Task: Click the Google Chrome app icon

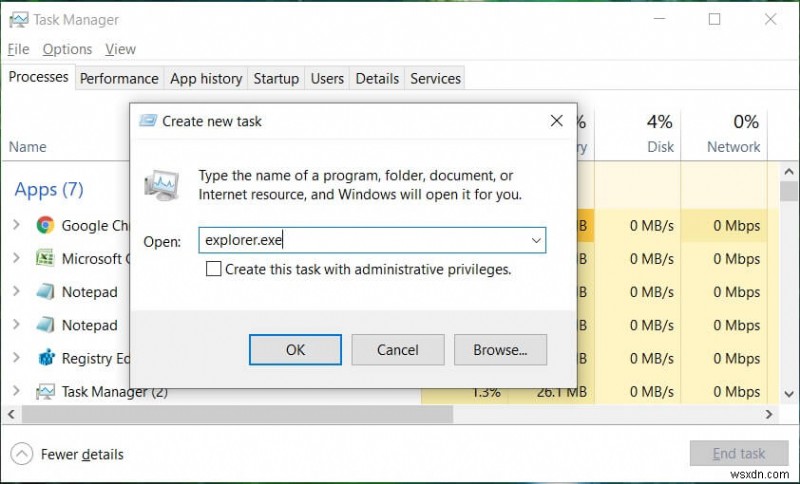Action: 45,225
